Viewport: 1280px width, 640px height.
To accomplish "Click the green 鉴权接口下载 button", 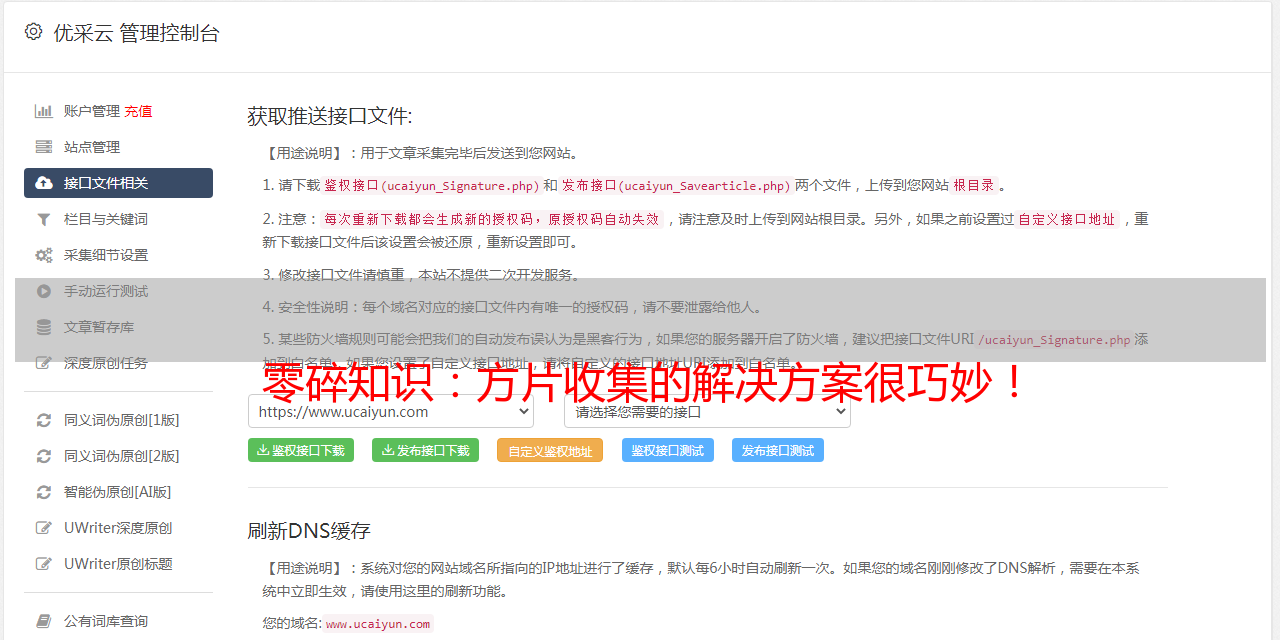I will 300,450.
